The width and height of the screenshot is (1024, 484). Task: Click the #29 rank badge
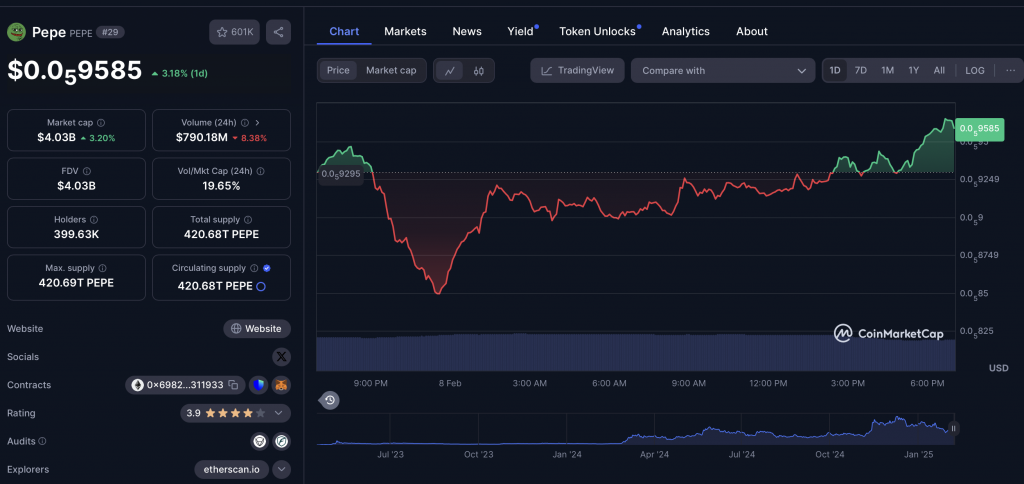110,32
